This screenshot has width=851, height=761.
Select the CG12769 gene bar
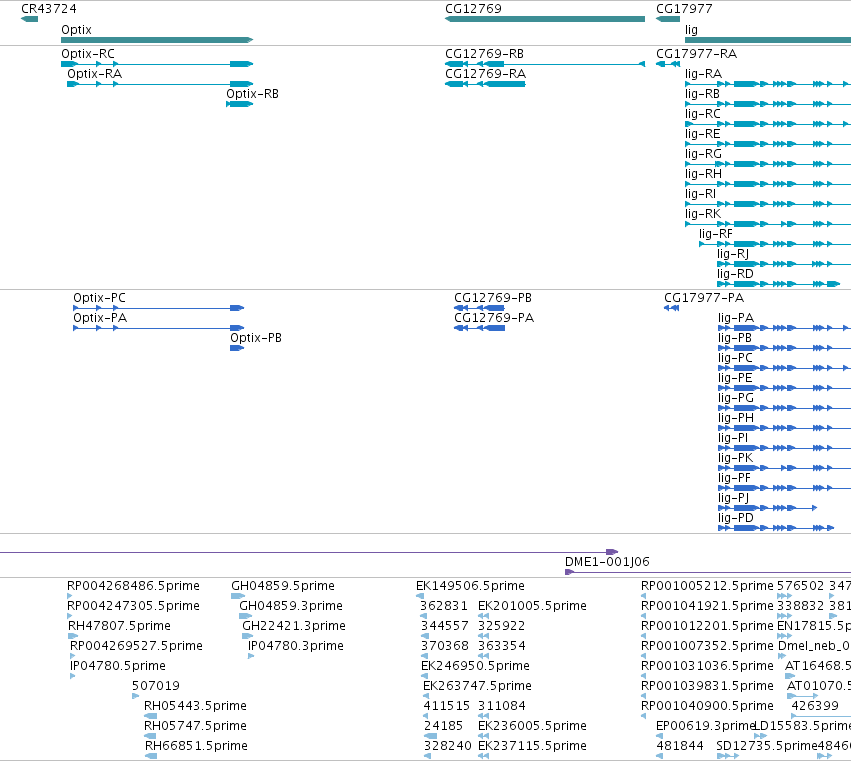545,19
